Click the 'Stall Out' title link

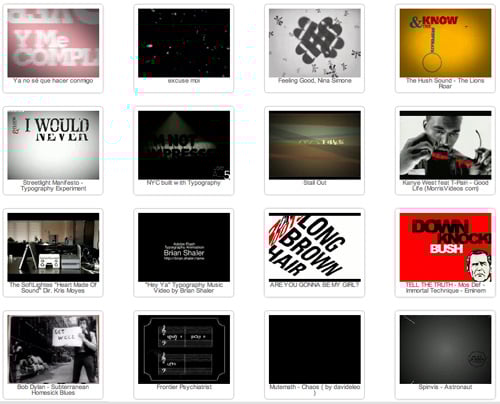coord(315,183)
